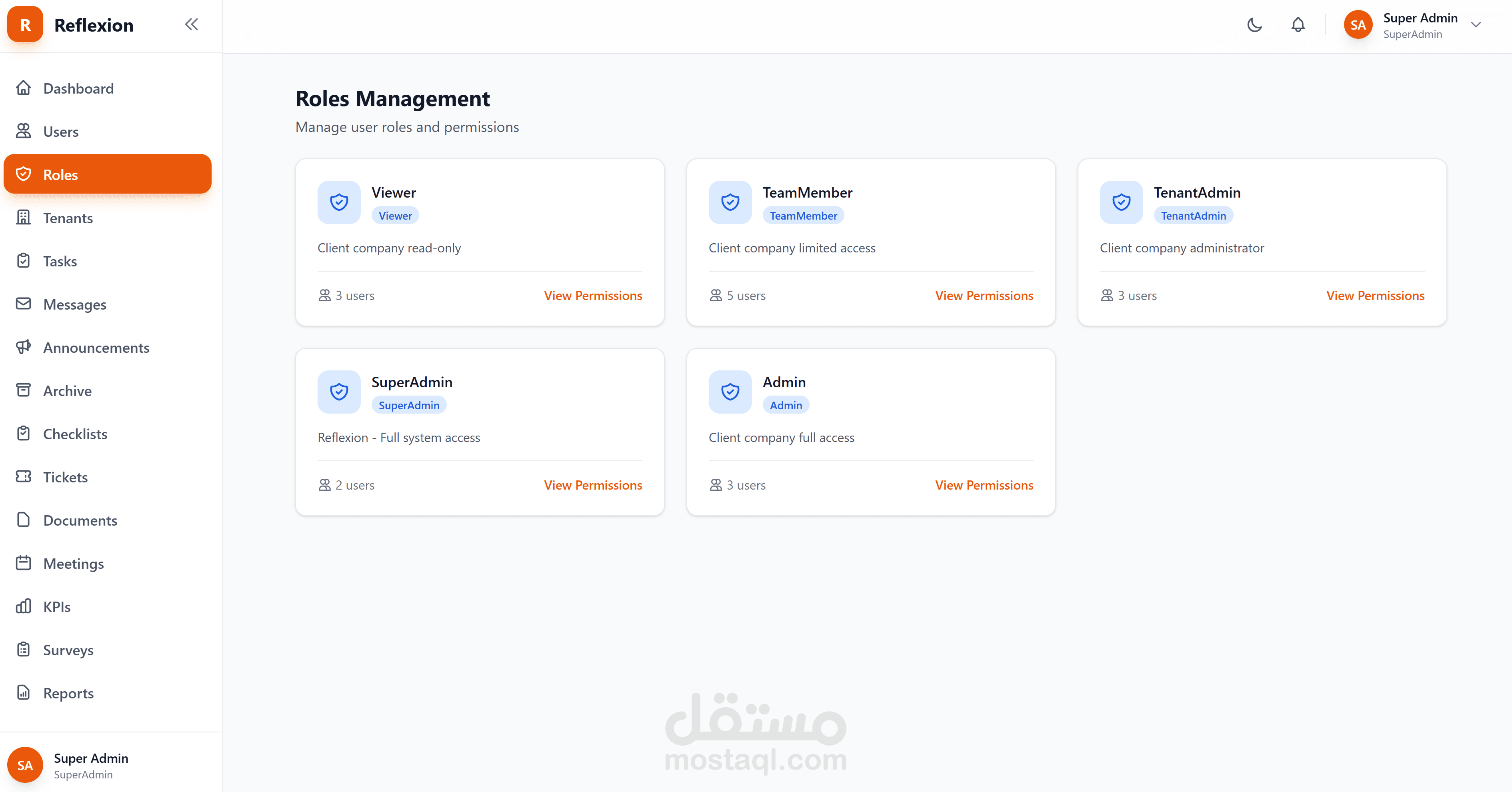View Permissions for the Viewer role
Viewport: 1512px width, 792px height.
click(593, 296)
